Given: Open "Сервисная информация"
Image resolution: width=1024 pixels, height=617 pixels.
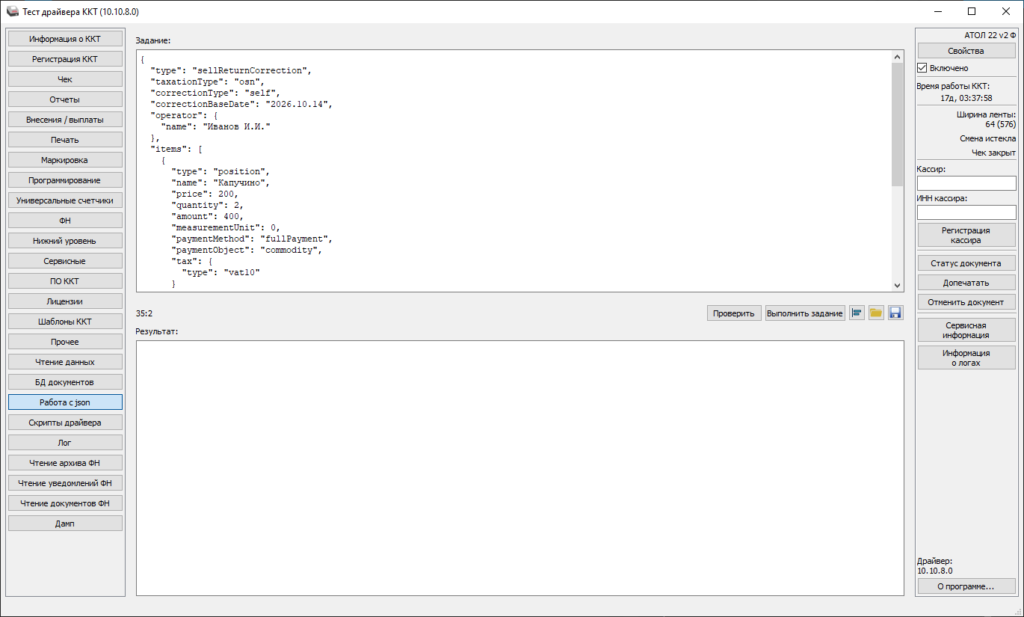Looking at the screenshot, I should click(966, 330).
